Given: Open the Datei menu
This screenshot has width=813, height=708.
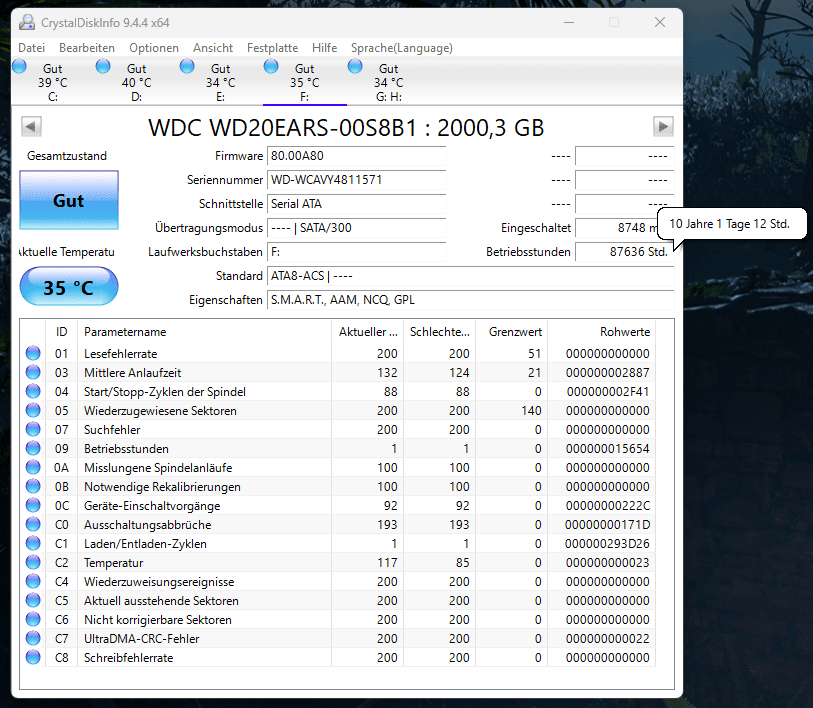Looking at the screenshot, I should pos(32,48).
